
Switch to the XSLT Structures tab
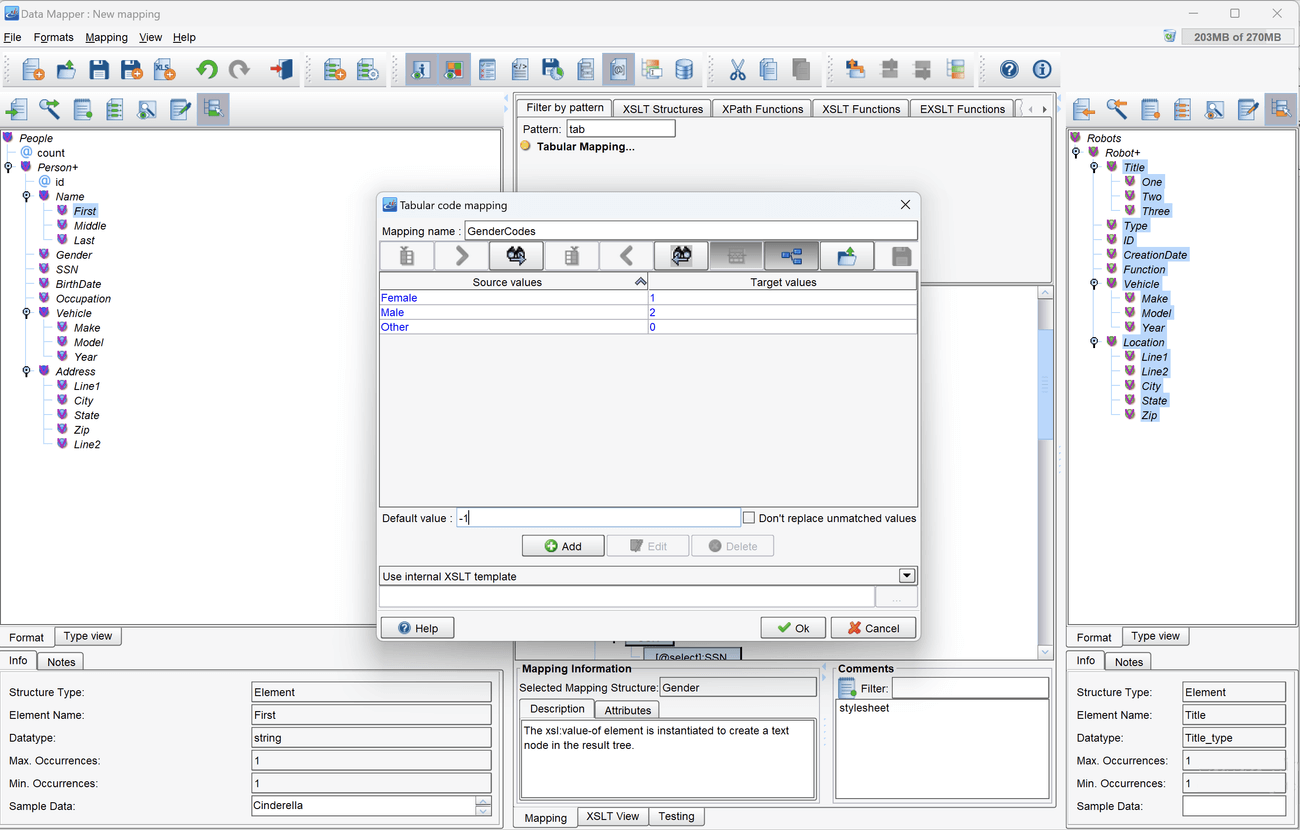(x=662, y=109)
